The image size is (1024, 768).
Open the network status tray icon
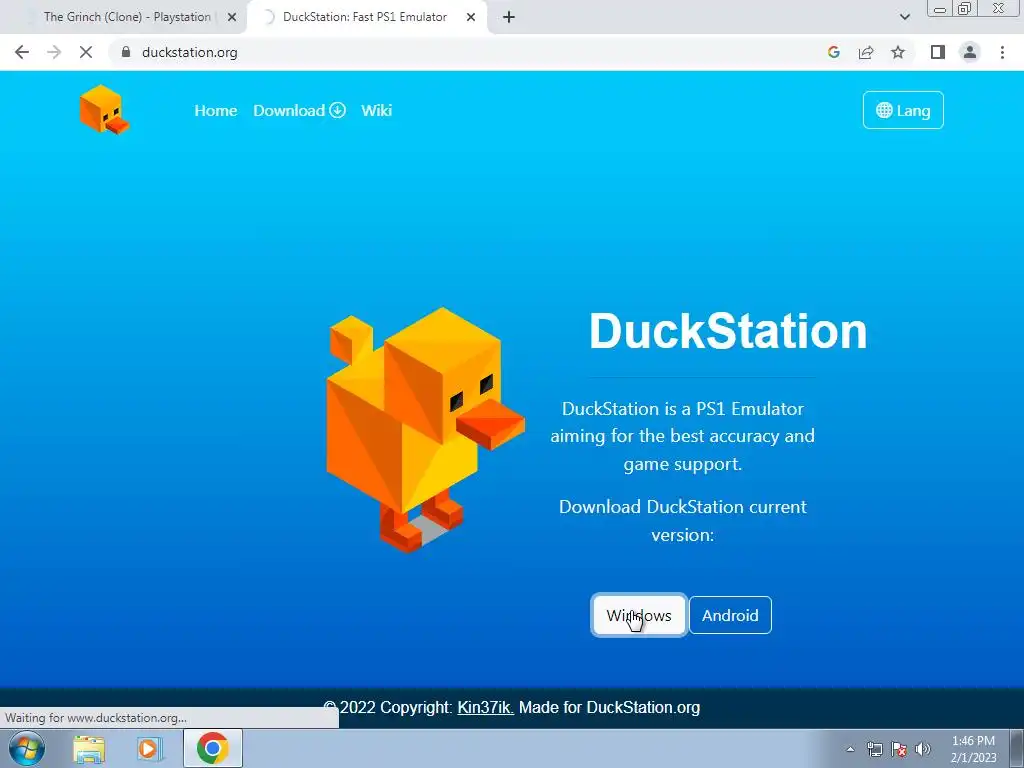(874, 749)
